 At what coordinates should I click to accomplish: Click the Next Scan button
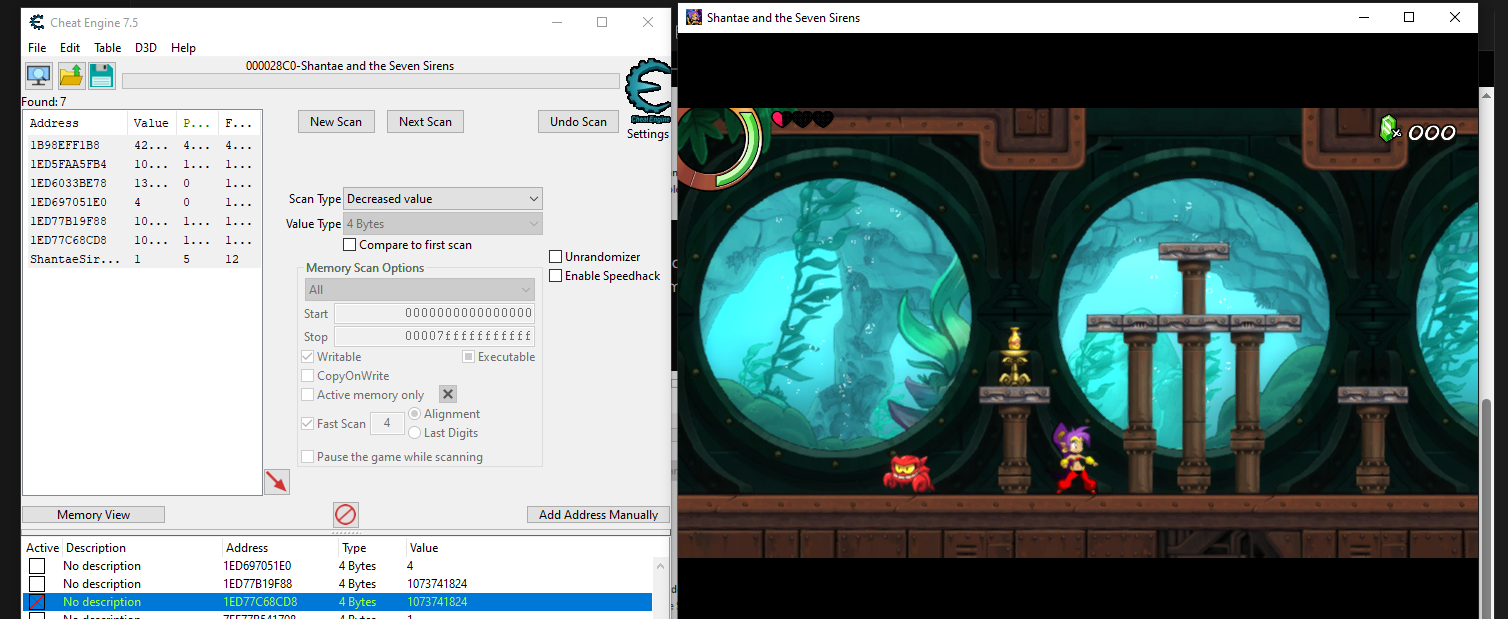point(425,122)
